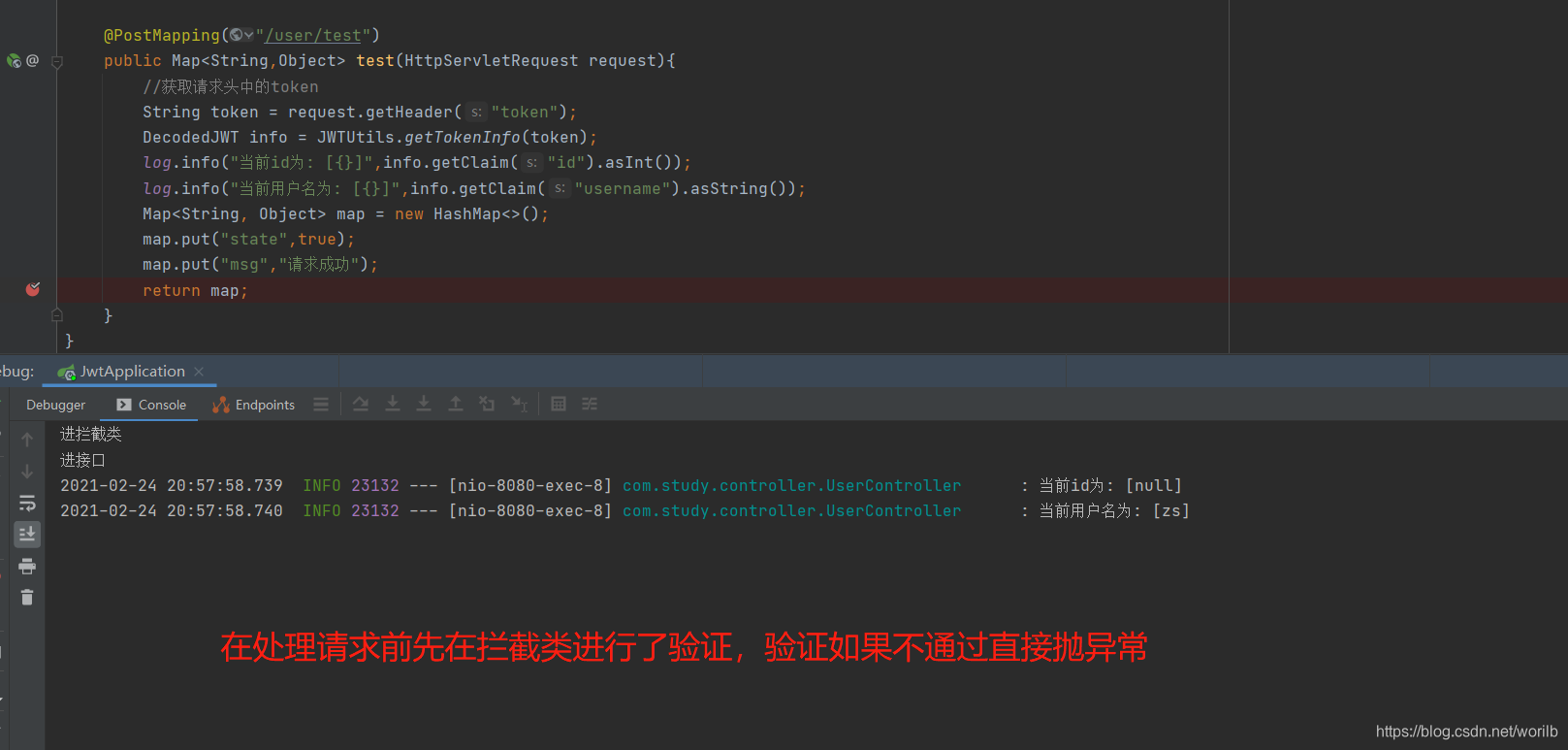Click the 进拦截类 console output line

pos(91,434)
